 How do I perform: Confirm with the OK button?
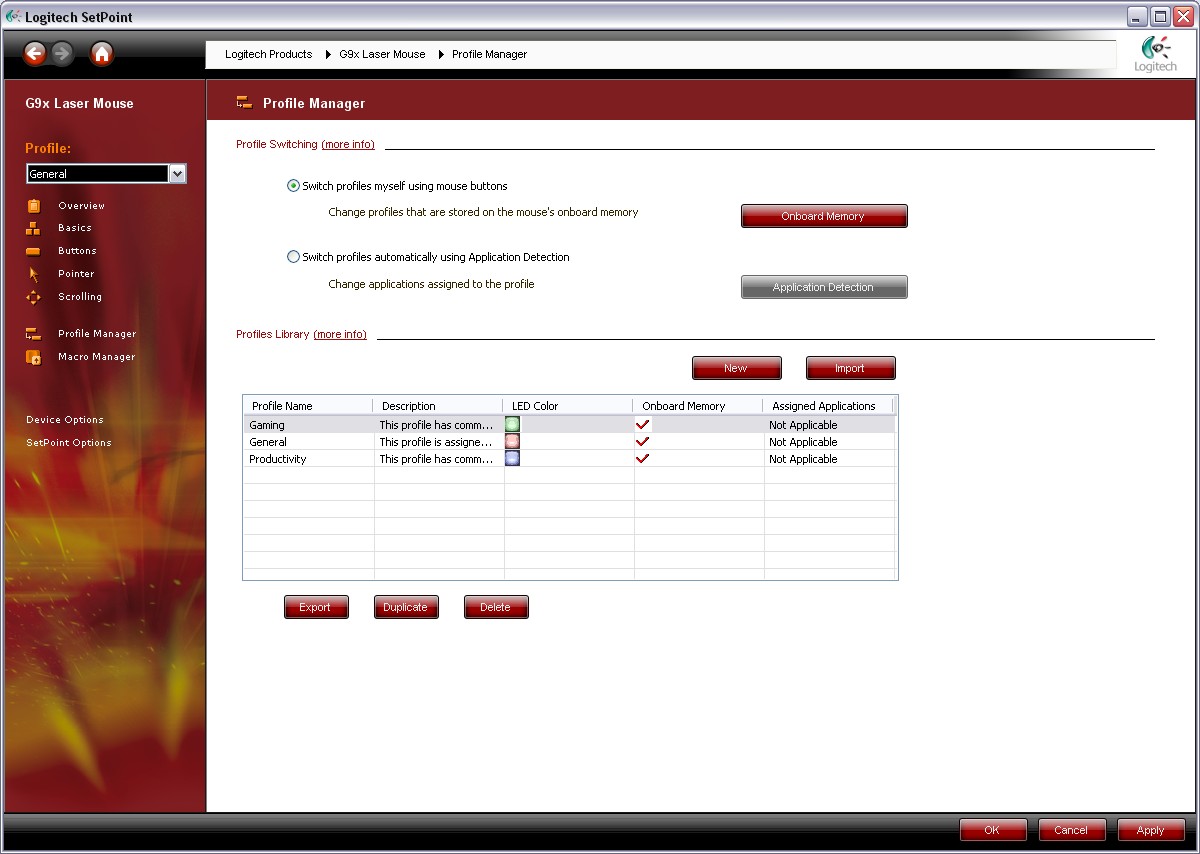[993, 830]
